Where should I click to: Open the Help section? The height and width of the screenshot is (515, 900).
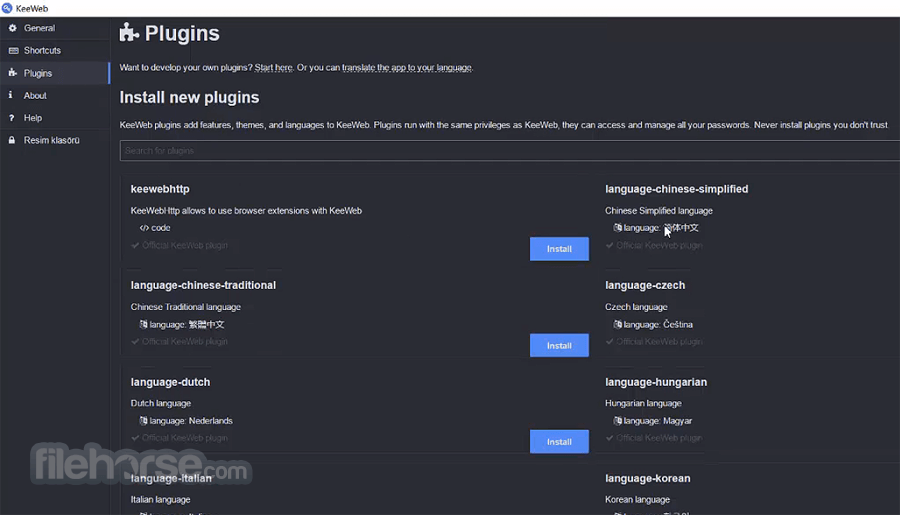click(x=55, y=118)
